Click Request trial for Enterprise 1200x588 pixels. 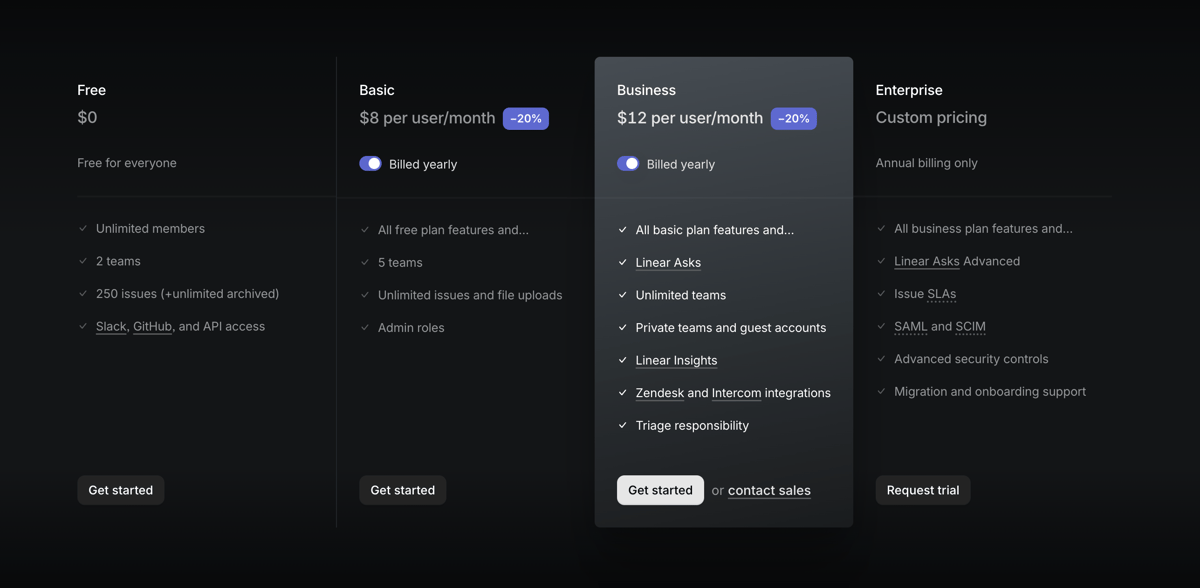point(922,490)
